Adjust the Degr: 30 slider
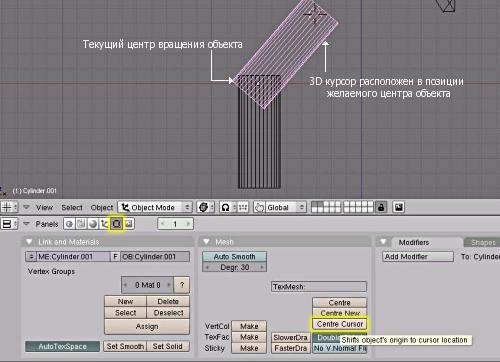Screen dimensions: 500x362 pyautogui.click(x=235, y=267)
